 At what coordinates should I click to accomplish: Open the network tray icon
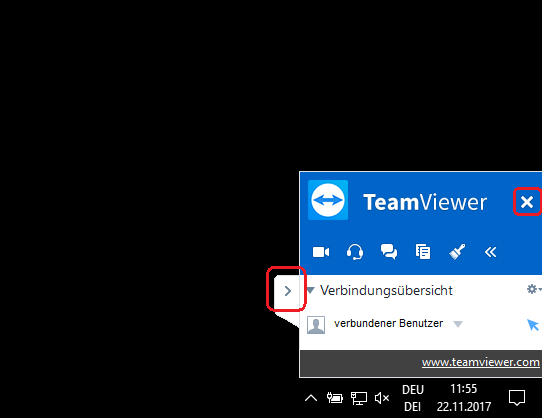[x=359, y=398]
